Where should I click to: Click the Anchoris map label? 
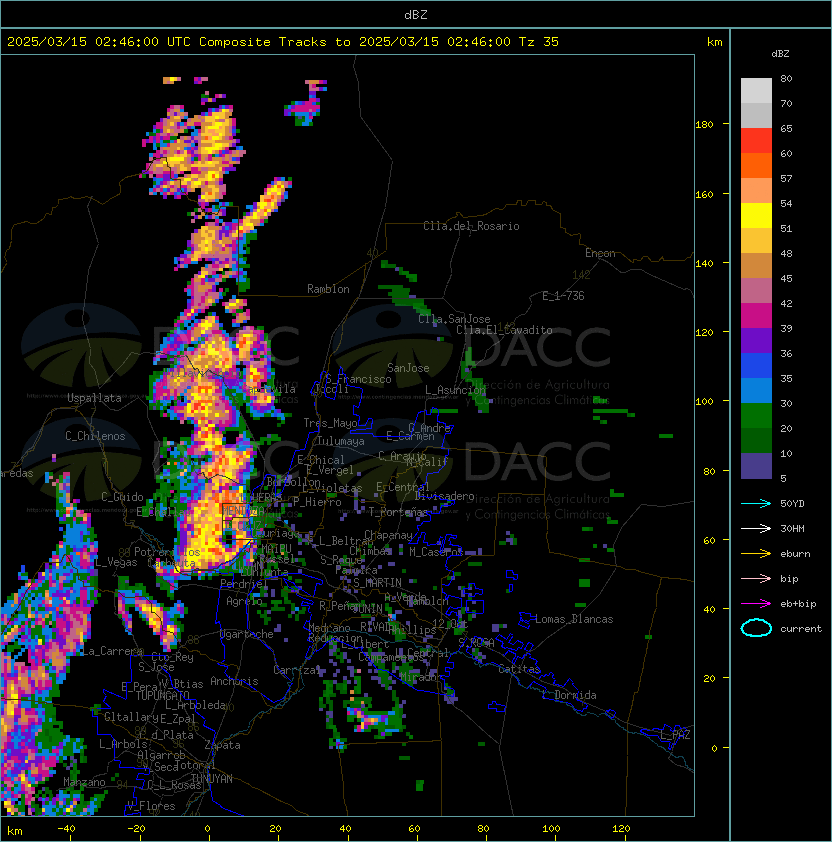click(x=234, y=681)
